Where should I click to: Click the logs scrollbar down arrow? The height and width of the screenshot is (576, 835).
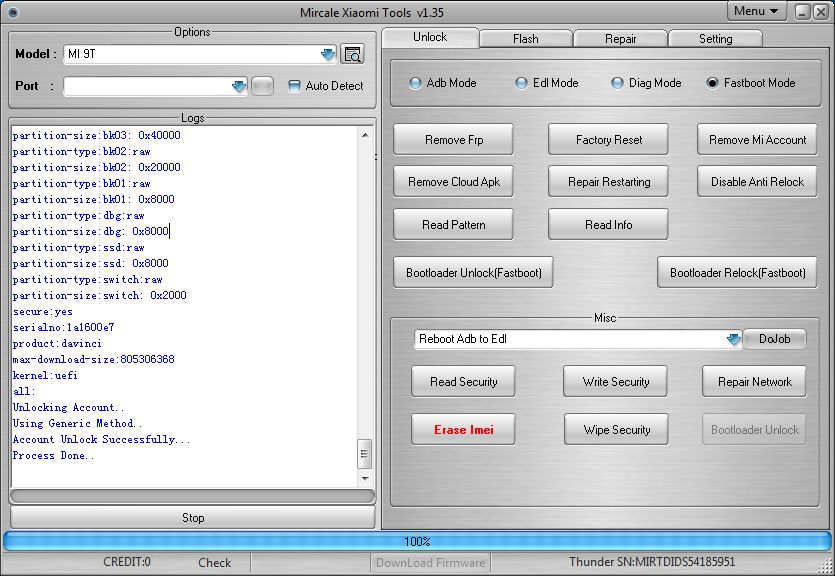[365, 479]
